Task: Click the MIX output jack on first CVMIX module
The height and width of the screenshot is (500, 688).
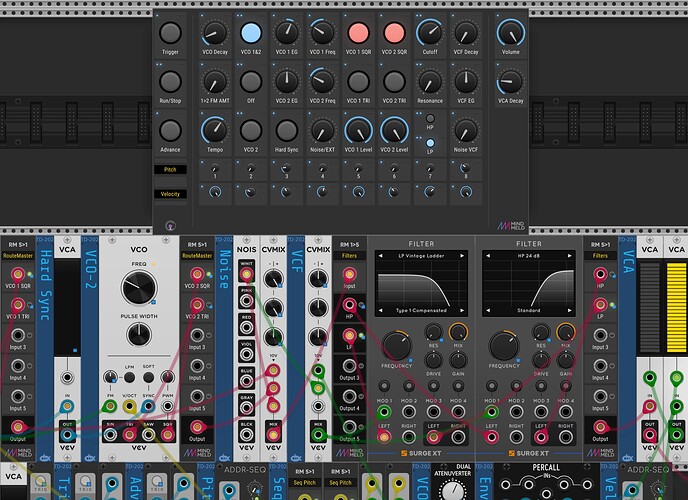Action: click(273, 435)
